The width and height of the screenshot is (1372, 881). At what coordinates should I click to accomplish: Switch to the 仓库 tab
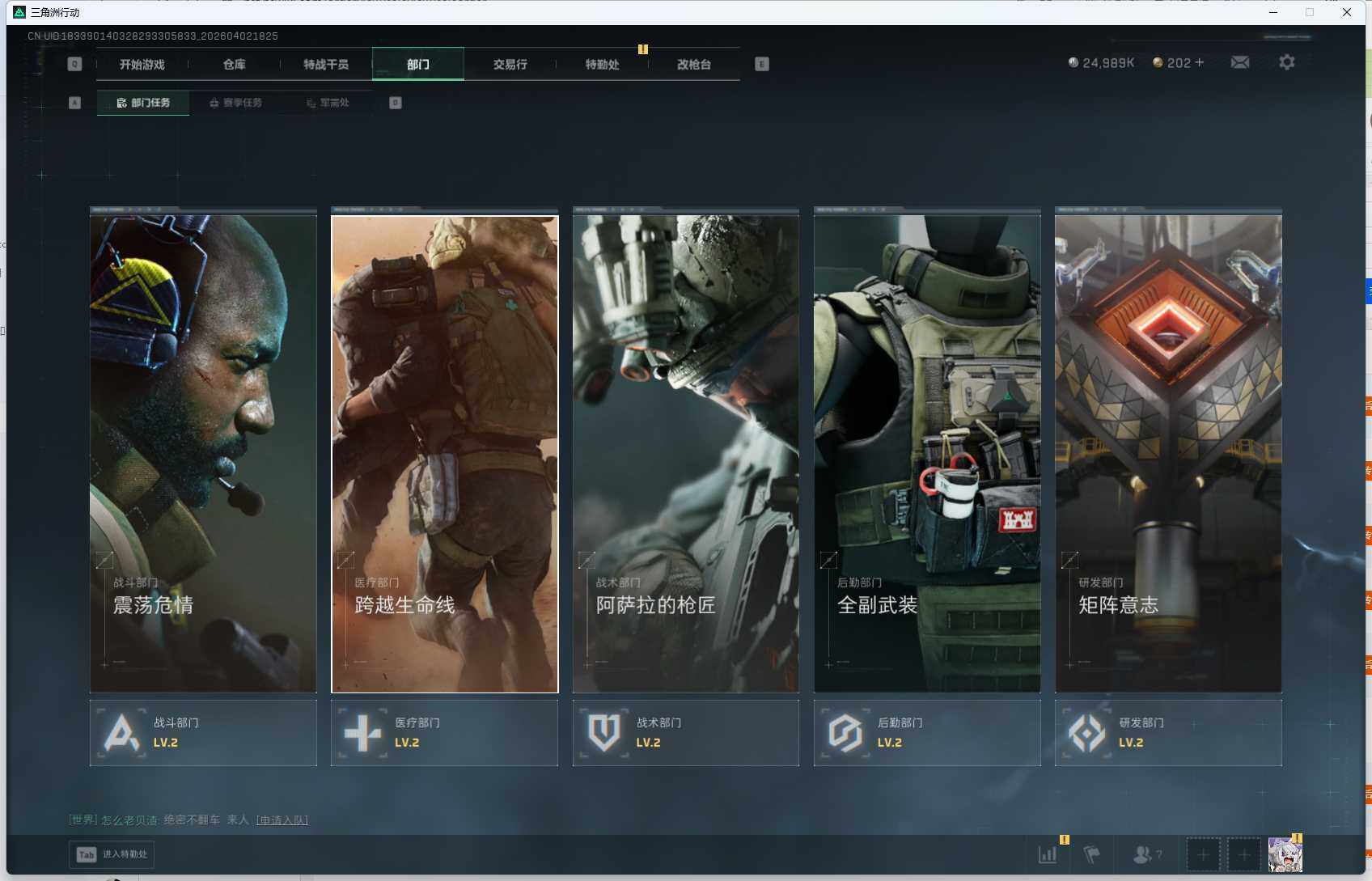coord(235,65)
